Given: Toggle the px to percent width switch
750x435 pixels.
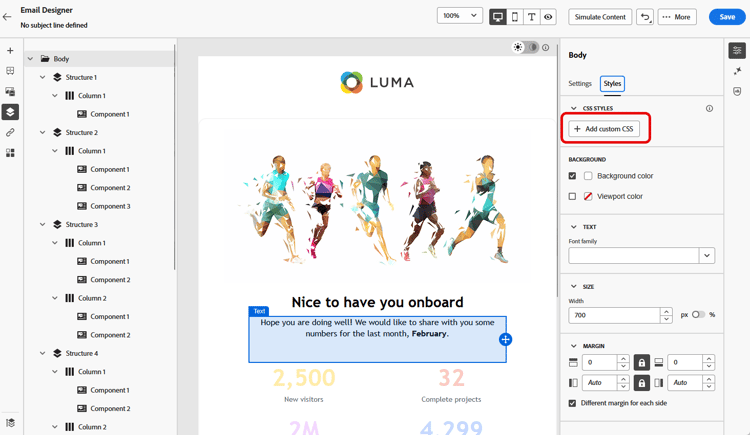Looking at the screenshot, I should click(698, 314).
